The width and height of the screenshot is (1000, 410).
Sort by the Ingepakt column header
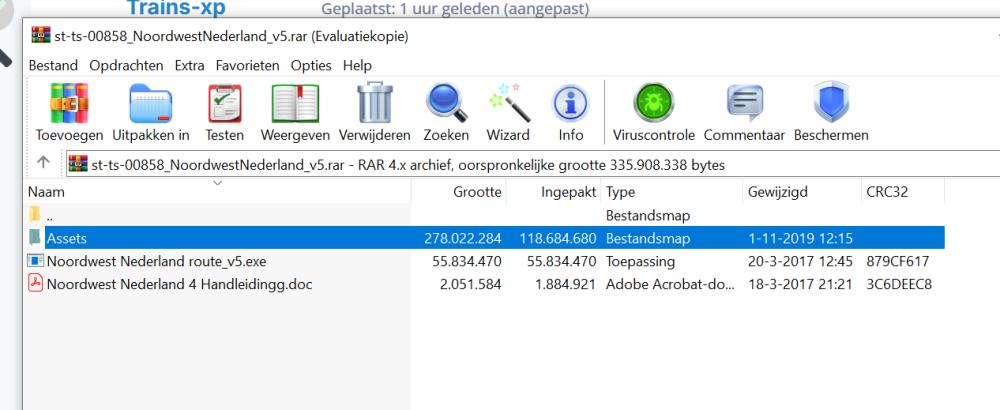[x=554, y=192]
